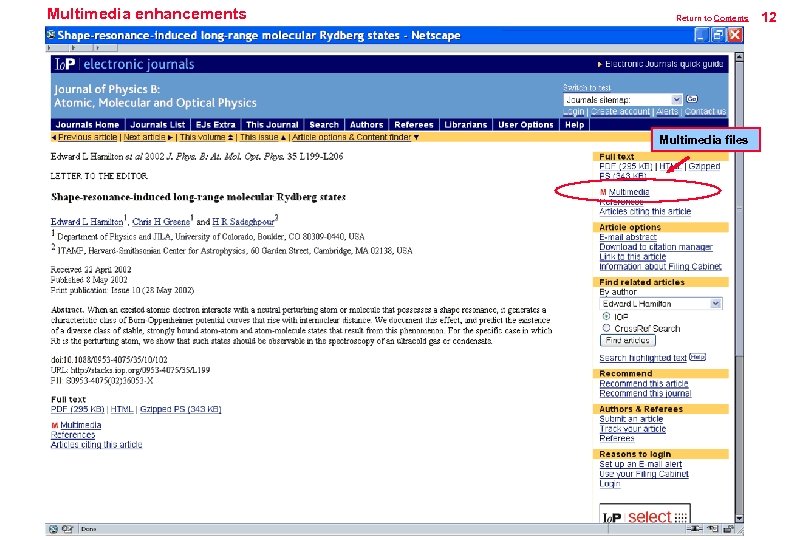Click the Netscape icon in title bar

pyautogui.click(x=51, y=35)
